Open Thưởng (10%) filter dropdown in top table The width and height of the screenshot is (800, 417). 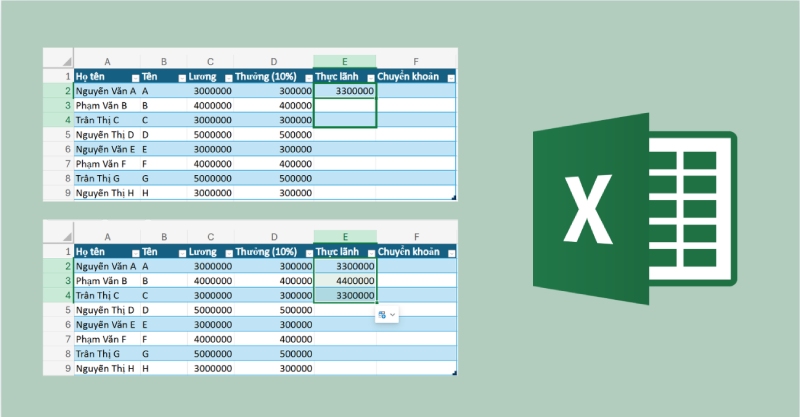309,78
